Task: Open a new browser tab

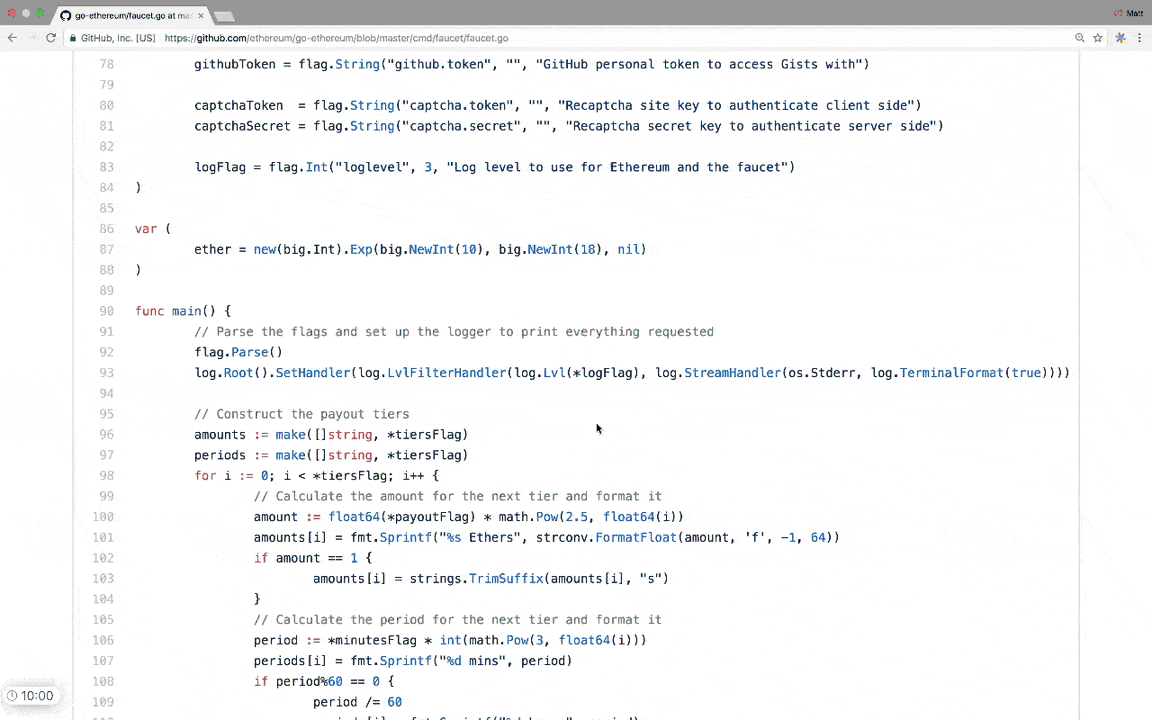Action: point(222,15)
